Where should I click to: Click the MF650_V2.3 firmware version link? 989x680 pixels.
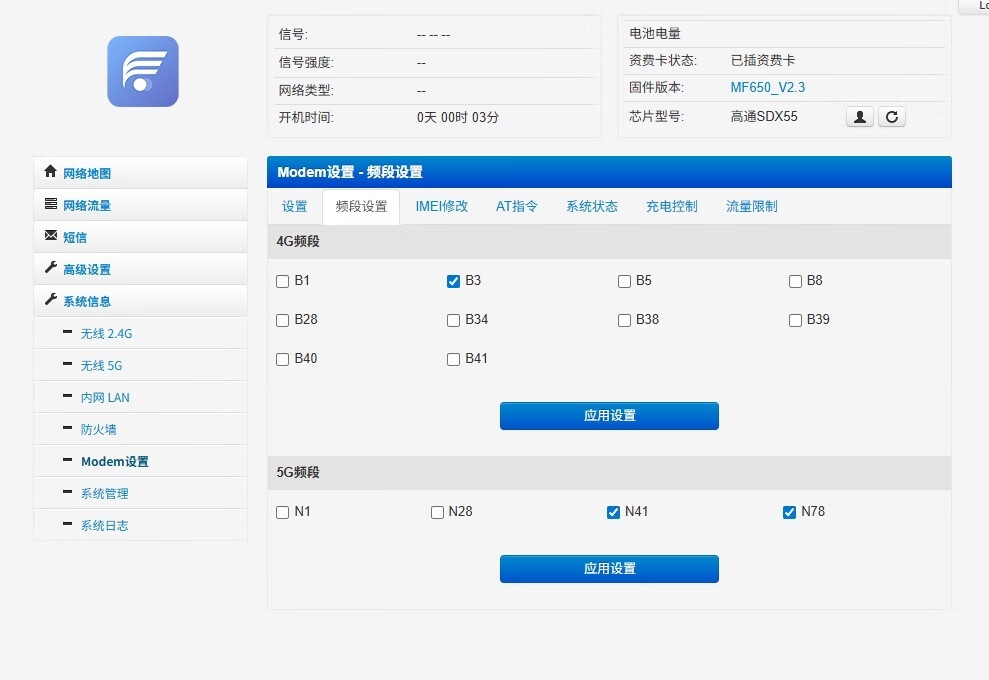click(767, 88)
